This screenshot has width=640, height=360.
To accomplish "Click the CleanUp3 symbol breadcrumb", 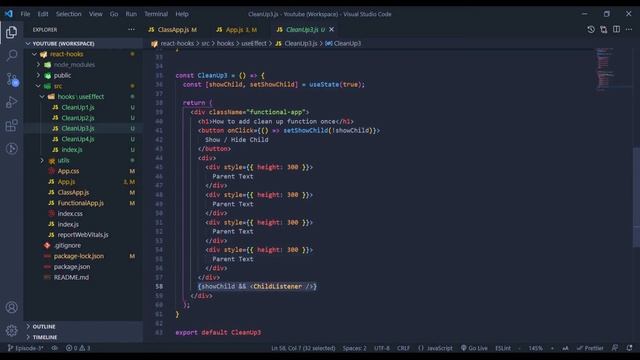I will point(343,43).
